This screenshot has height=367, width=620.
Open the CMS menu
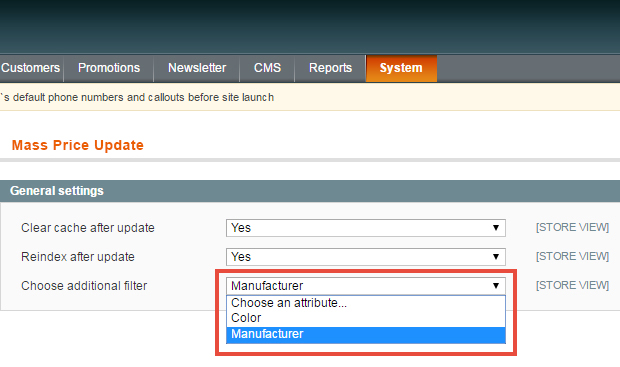tap(267, 68)
